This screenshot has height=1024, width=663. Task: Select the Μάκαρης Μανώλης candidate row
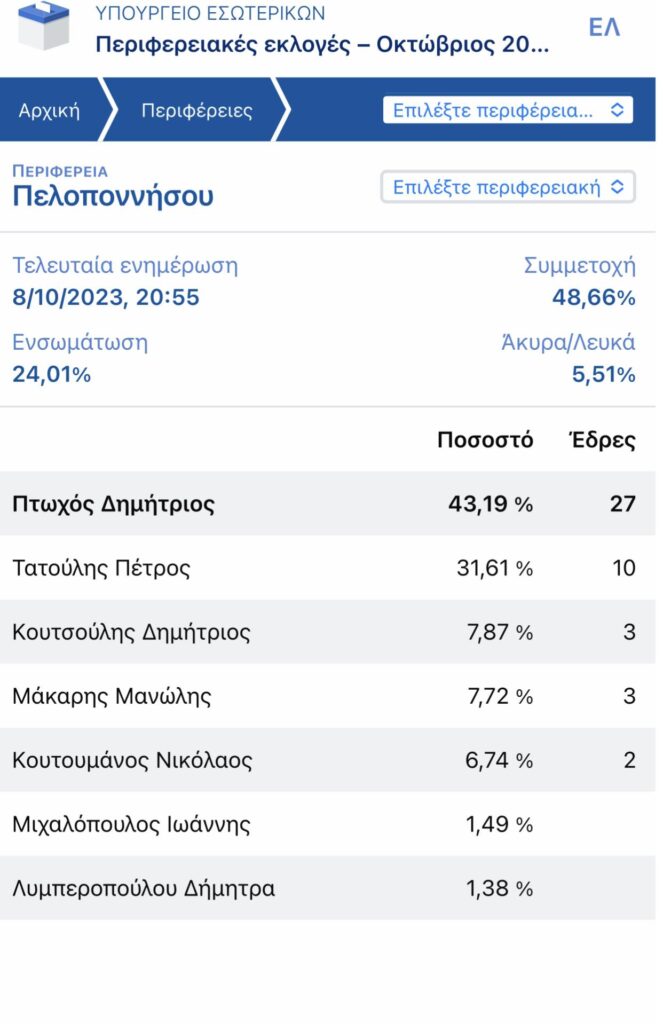point(327,696)
